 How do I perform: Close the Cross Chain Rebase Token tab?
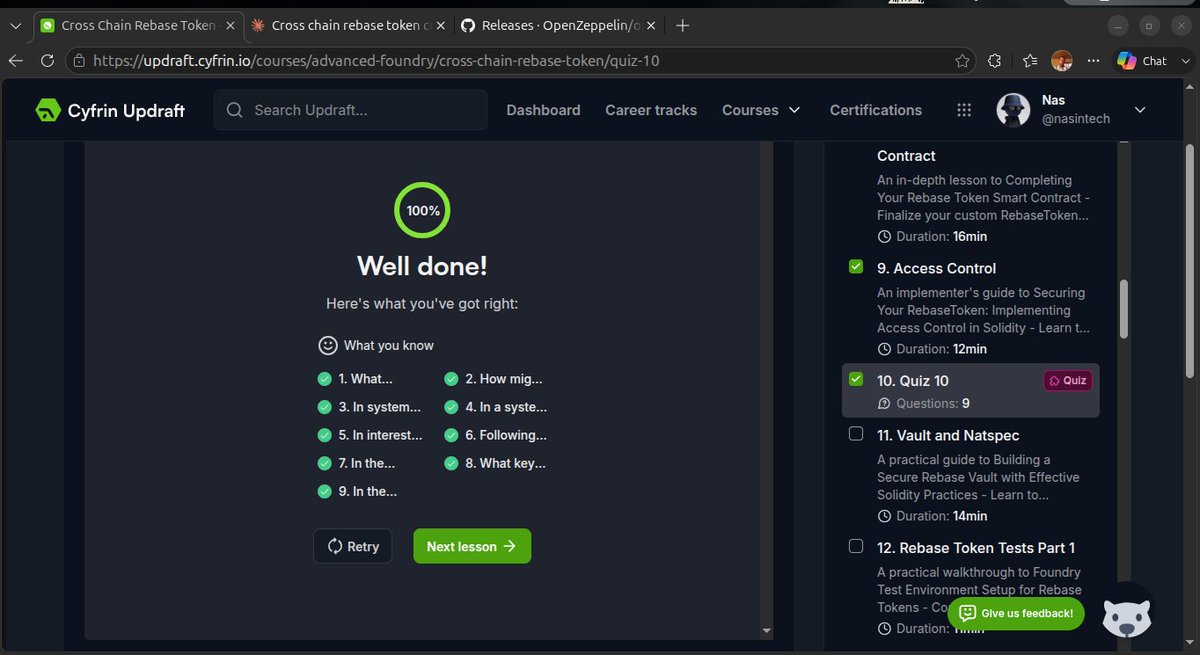[x=230, y=25]
